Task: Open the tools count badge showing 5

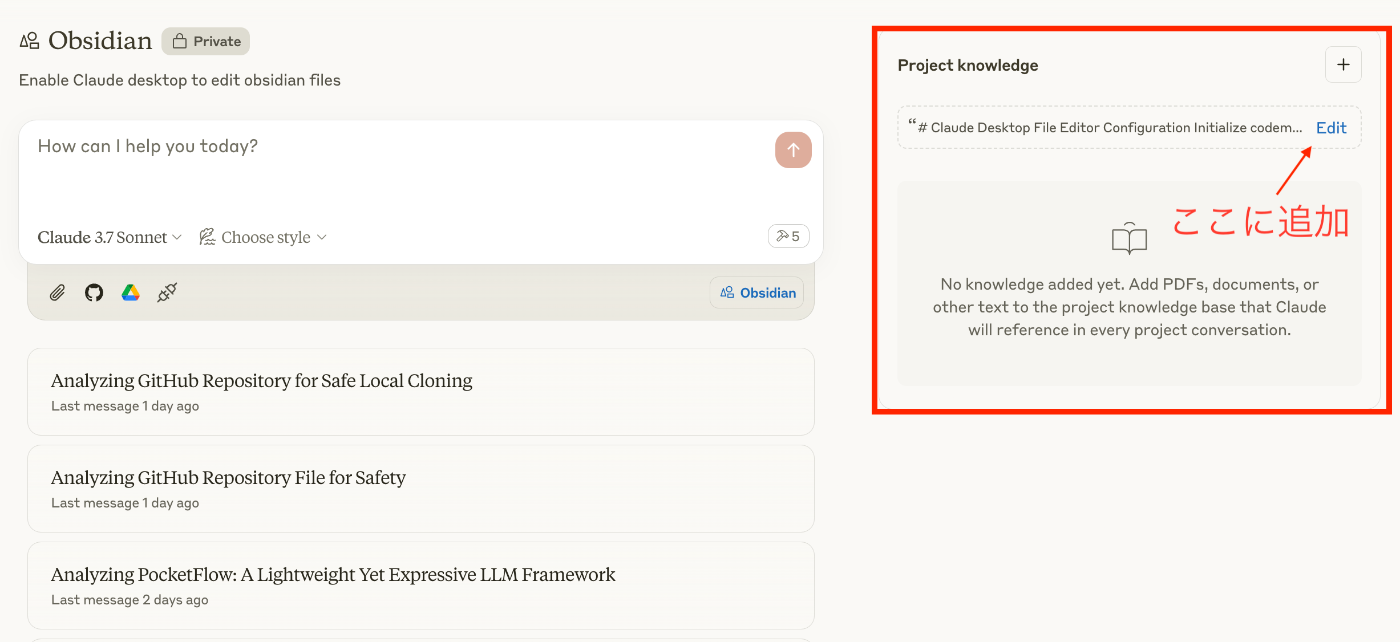Action: tap(789, 237)
